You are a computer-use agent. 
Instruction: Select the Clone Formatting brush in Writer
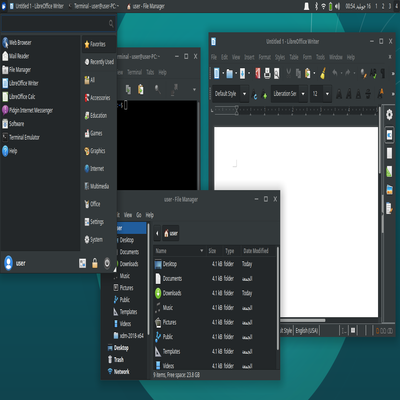pyautogui.click(x=323, y=73)
